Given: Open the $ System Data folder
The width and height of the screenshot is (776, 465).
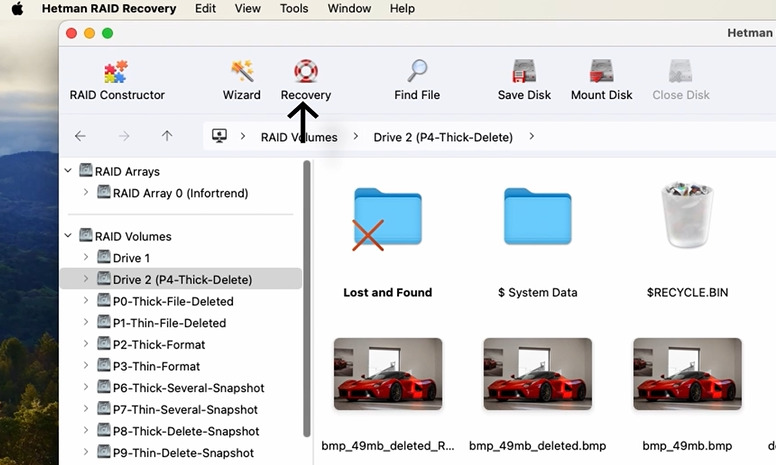Looking at the screenshot, I should 537,216.
